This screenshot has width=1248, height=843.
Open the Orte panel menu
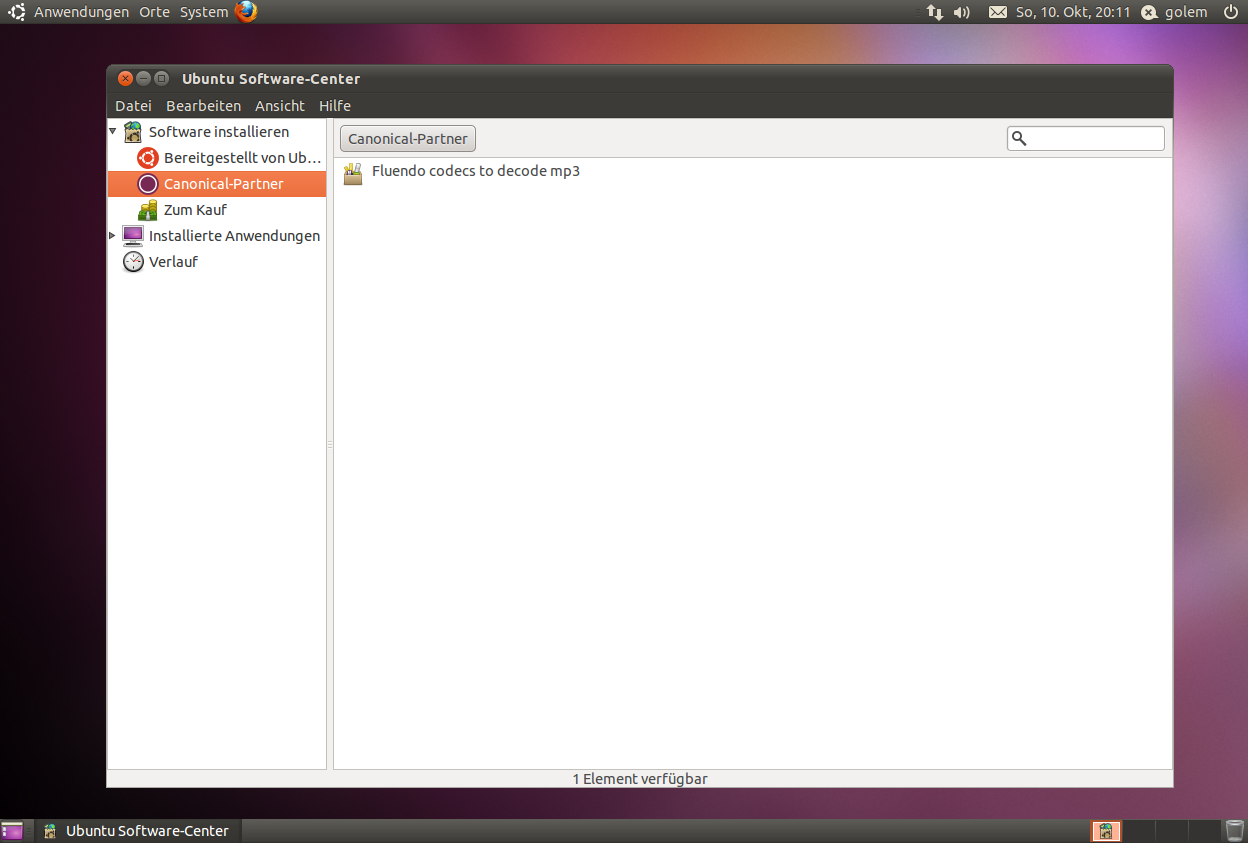[x=154, y=12]
